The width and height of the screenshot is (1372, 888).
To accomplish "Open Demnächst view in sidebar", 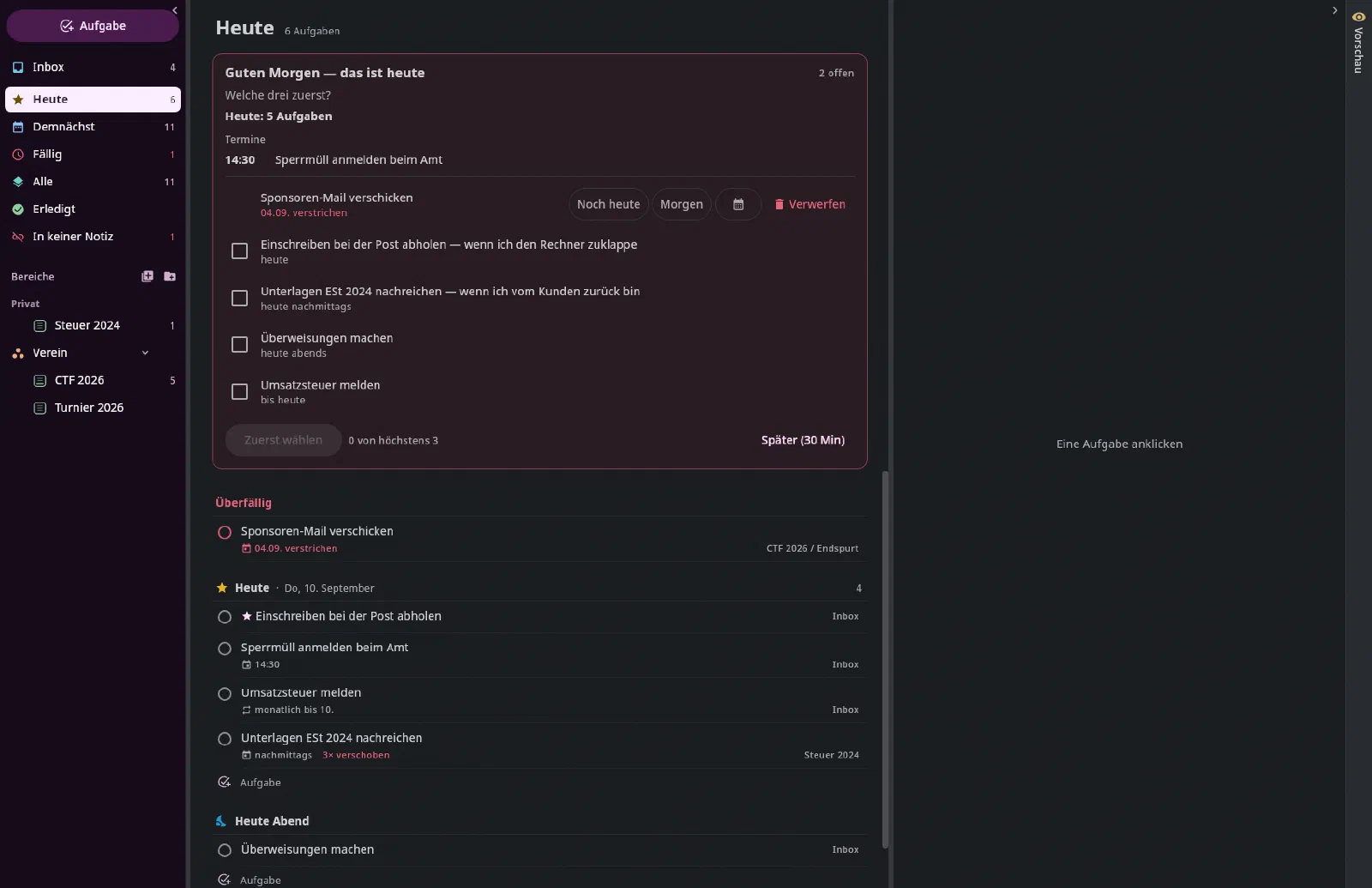I will tap(93, 127).
